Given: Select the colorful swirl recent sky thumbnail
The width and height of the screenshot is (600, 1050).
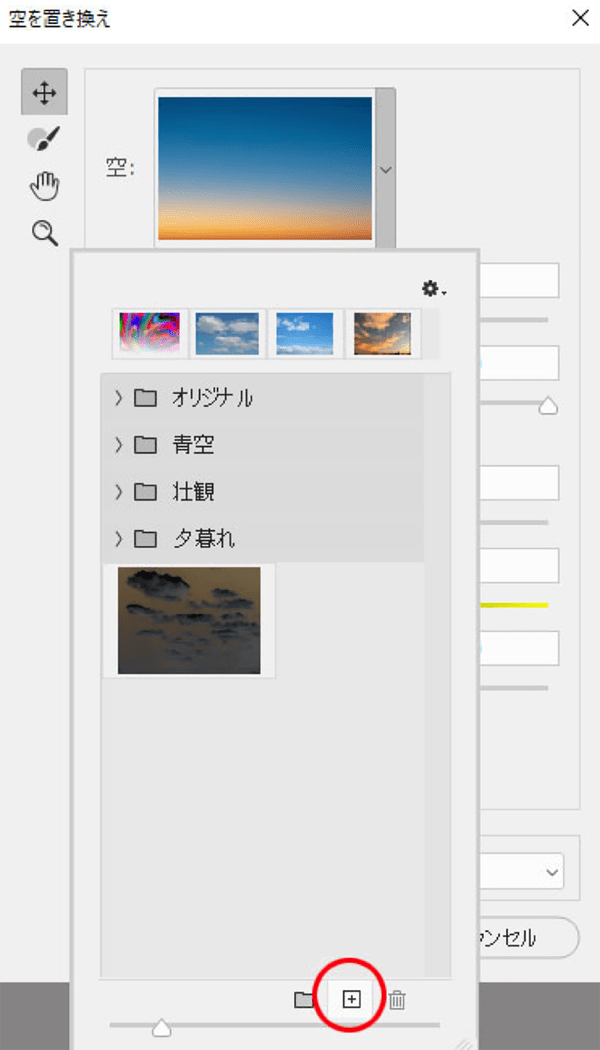Looking at the screenshot, I should click(x=150, y=333).
